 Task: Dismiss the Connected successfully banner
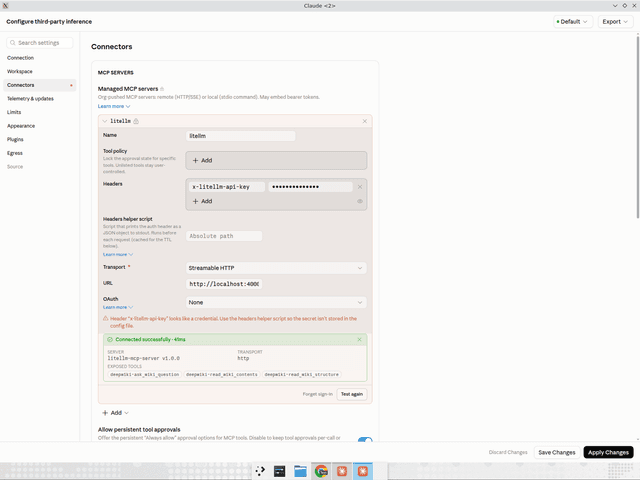point(359,340)
